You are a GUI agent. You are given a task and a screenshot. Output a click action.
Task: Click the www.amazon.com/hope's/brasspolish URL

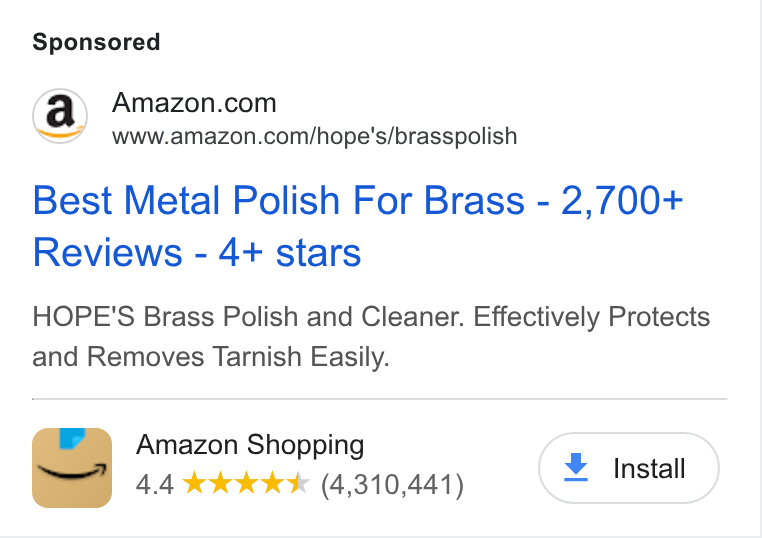pyautogui.click(x=314, y=136)
